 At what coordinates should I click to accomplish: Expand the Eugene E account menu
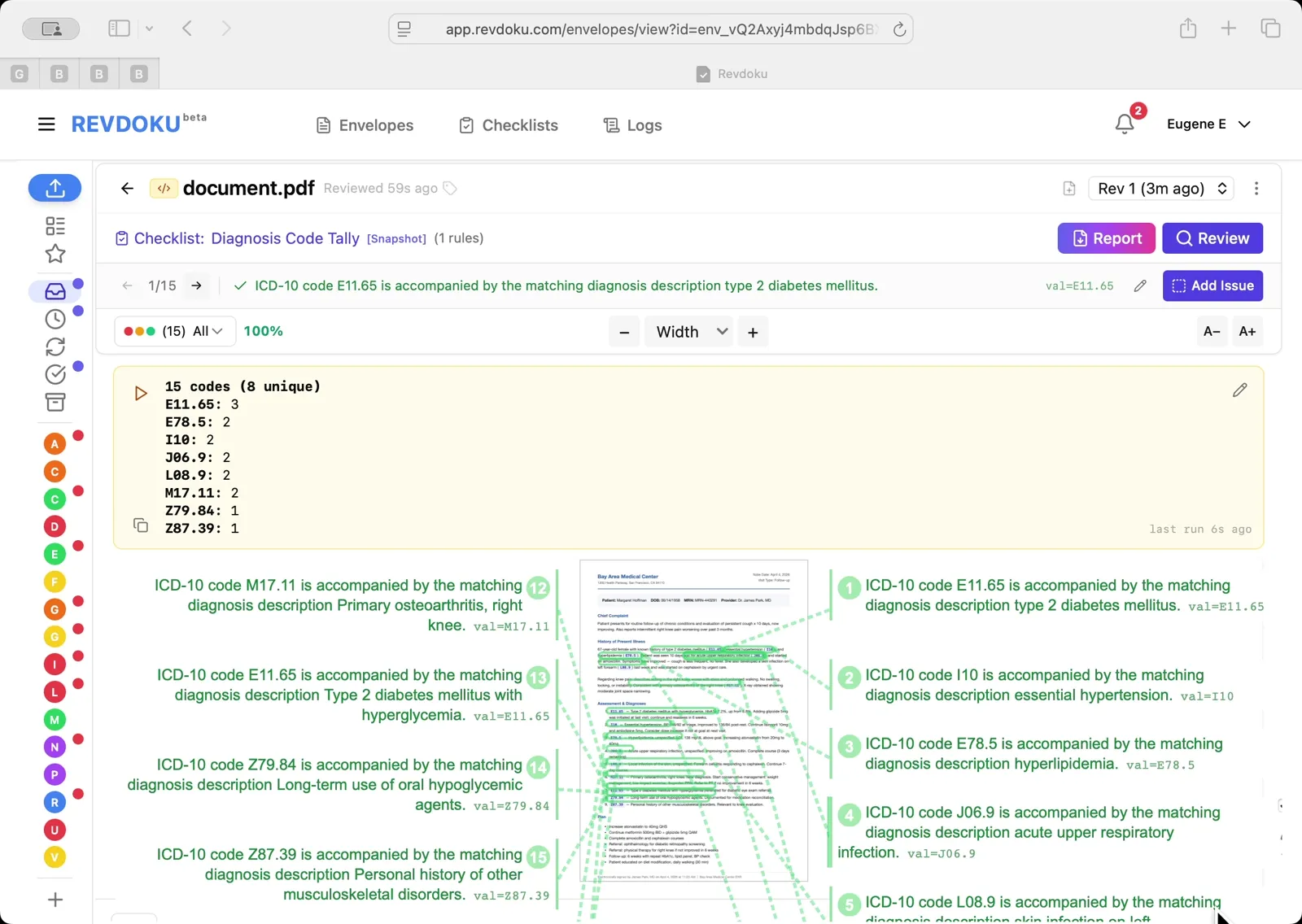click(x=1208, y=124)
